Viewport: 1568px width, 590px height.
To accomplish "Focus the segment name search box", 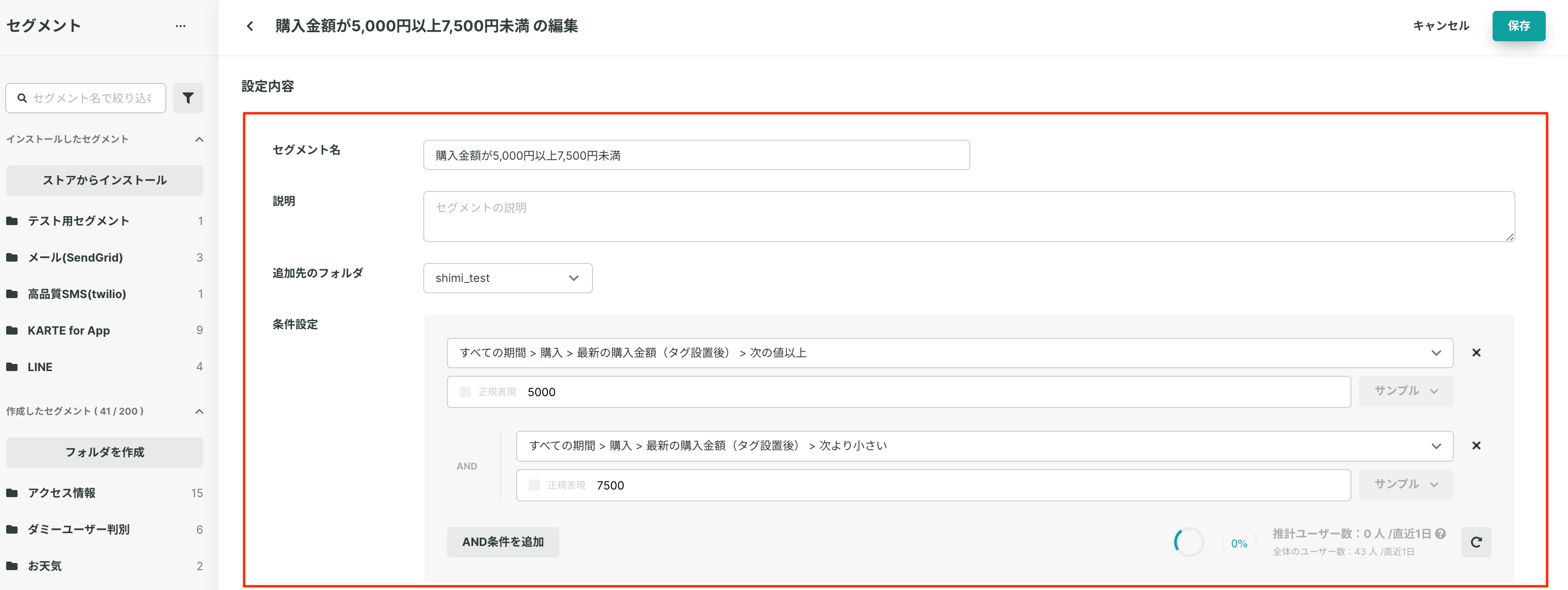I will pyautogui.click(x=86, y=98).
